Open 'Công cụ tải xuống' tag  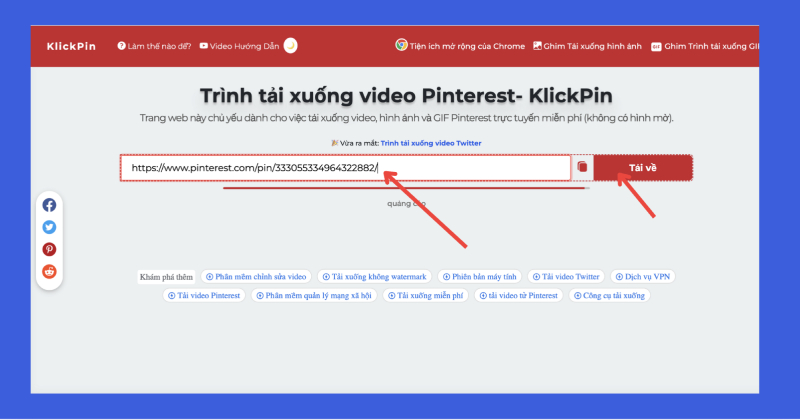[x=609, y=295]
